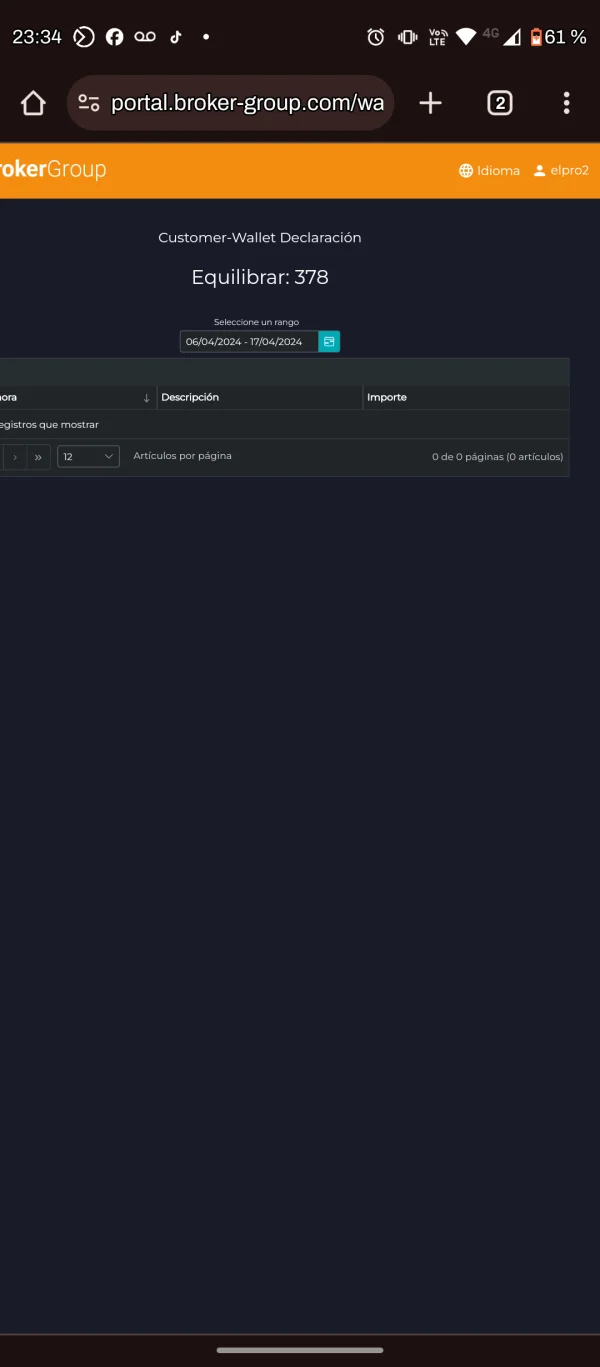Tap the TikTok notification icon in status bar
The width and height of the screenshot is (600, 1367).
coord(176,37)
